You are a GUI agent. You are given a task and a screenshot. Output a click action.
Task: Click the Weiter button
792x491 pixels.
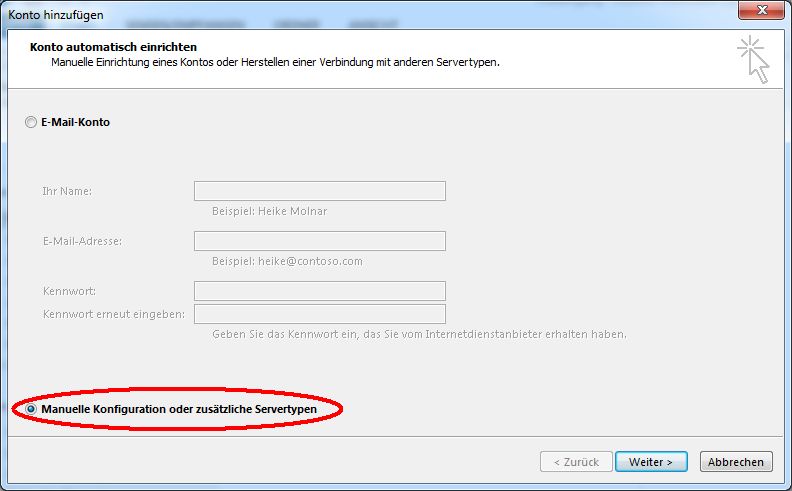pos(651,462)
